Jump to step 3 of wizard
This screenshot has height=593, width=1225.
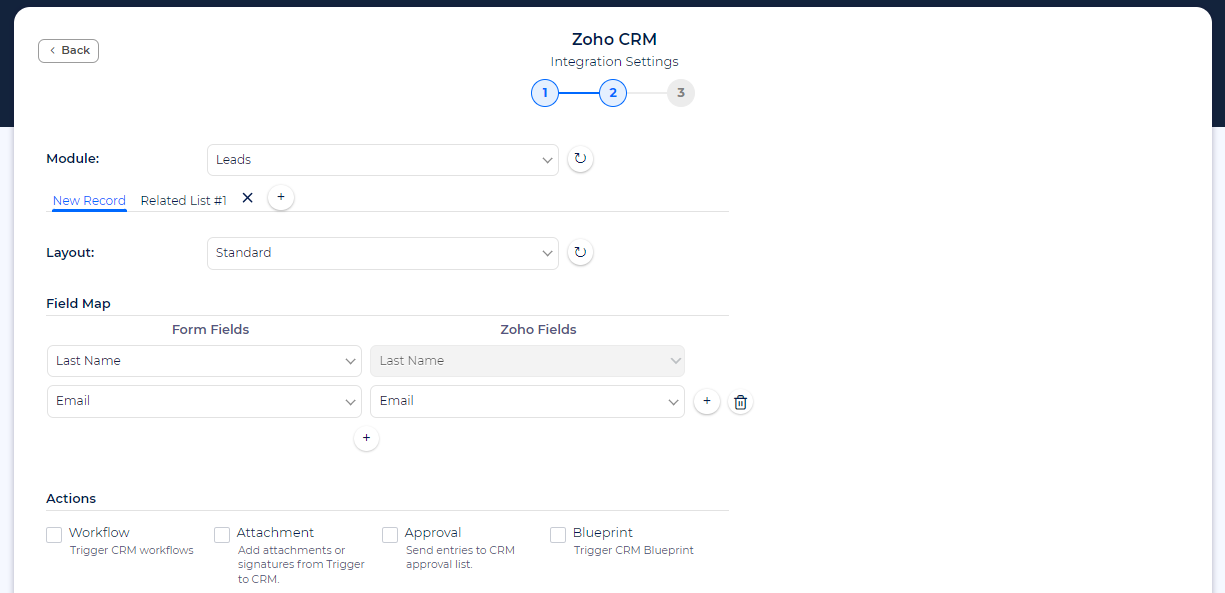[x=680, y=93]
